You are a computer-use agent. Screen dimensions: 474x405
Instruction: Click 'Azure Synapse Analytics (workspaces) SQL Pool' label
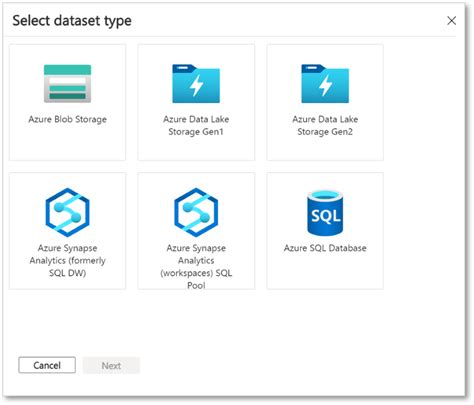(196, 266)
